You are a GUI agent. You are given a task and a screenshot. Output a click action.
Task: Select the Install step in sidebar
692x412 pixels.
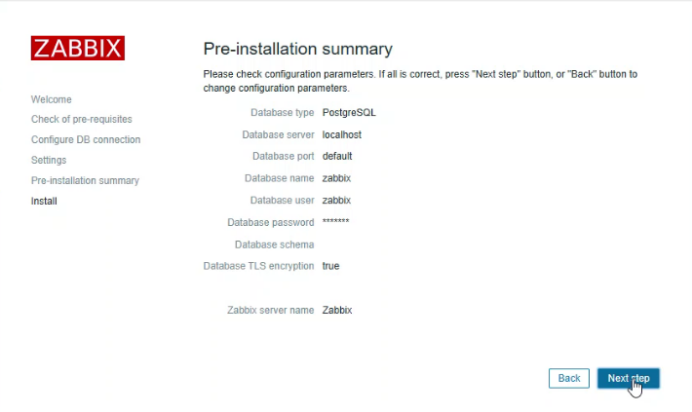coord(44,201)
